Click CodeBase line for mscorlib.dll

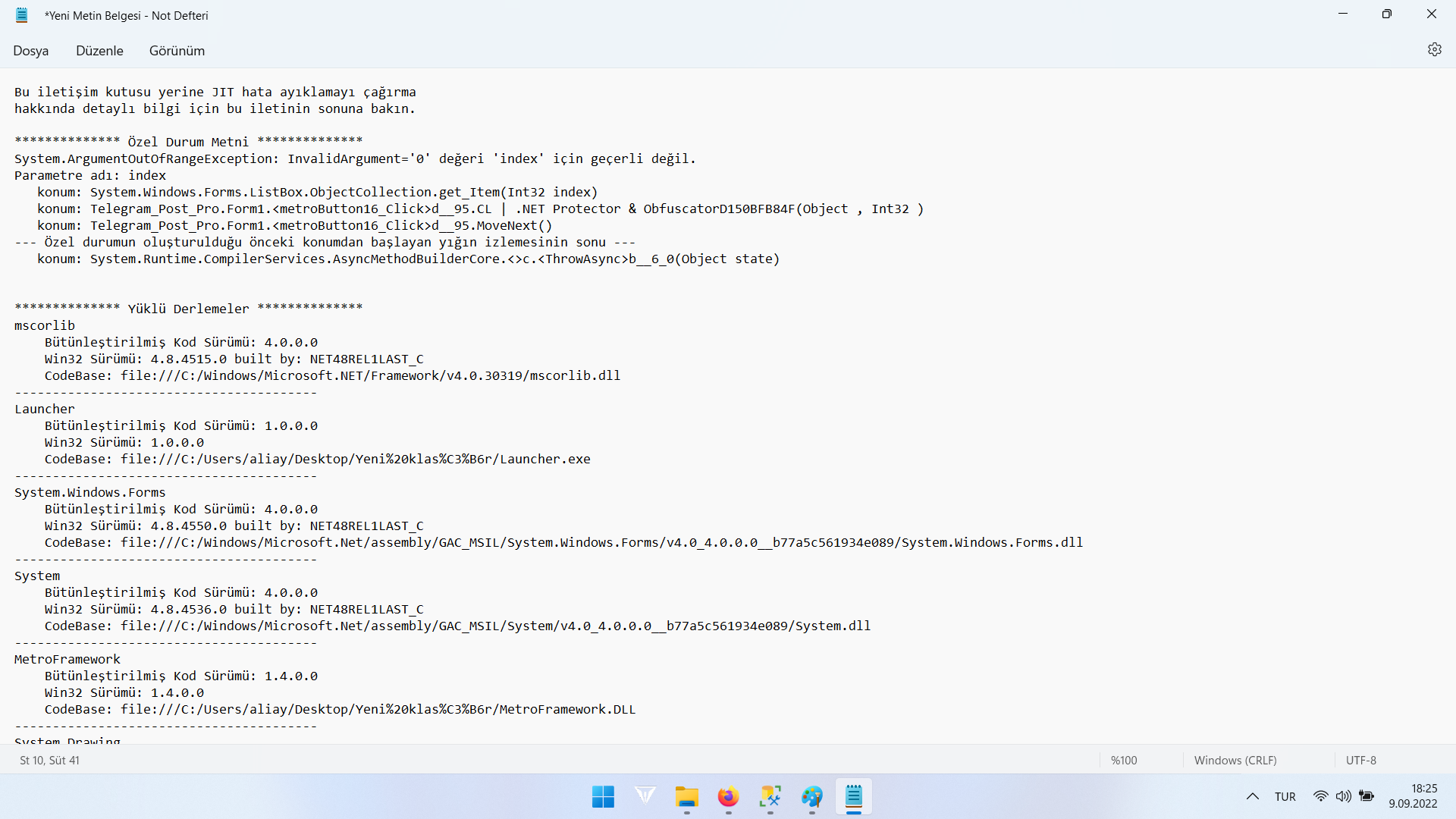point(332,375)
